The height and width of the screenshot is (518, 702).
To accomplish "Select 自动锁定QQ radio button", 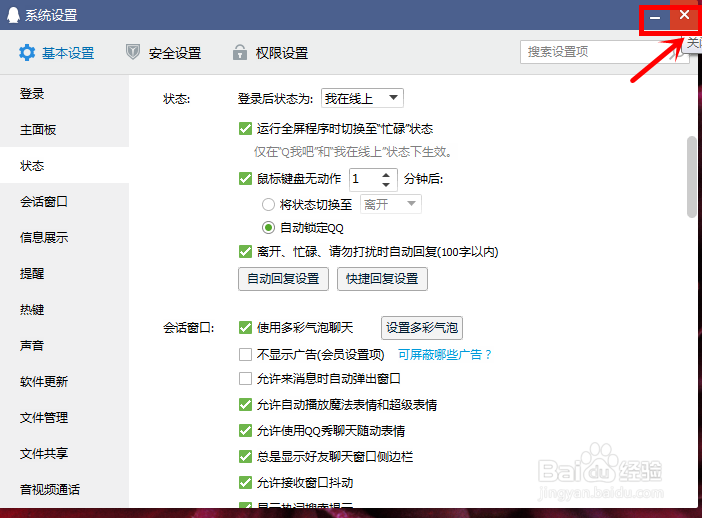I will [x=268, y=227].
